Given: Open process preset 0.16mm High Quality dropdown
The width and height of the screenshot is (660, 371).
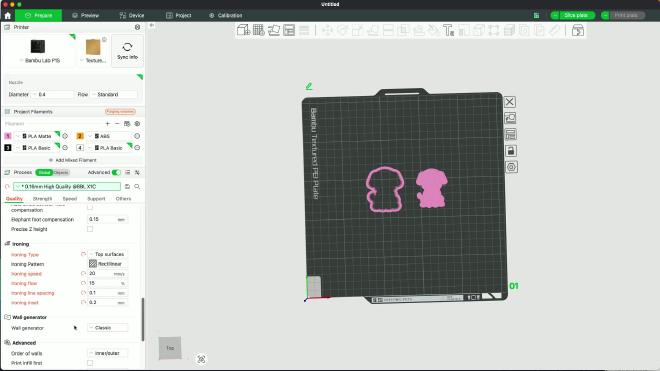Looking at the screenshot, I should [67, 187].
